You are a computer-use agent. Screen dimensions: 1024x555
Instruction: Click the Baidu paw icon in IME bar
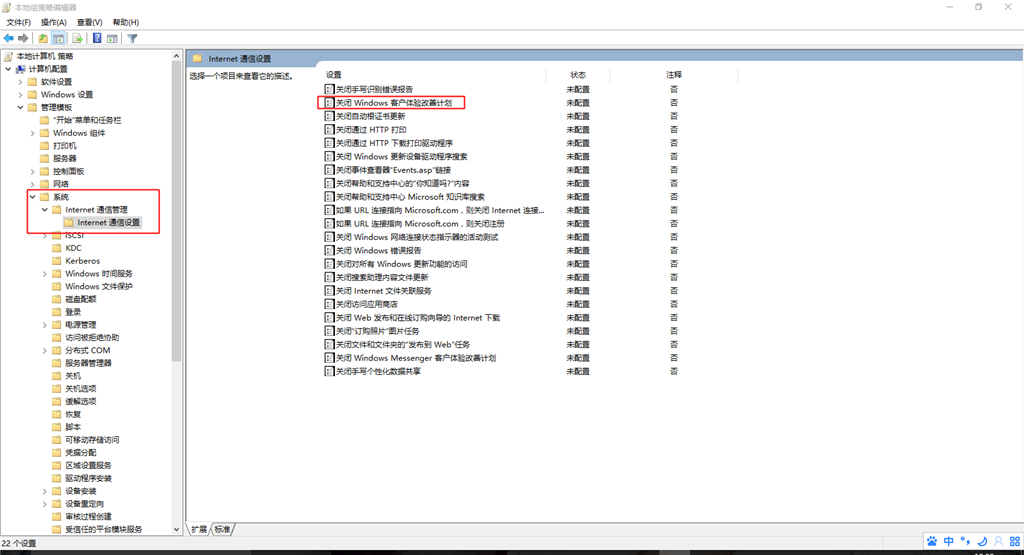click(x=932, y=541)
